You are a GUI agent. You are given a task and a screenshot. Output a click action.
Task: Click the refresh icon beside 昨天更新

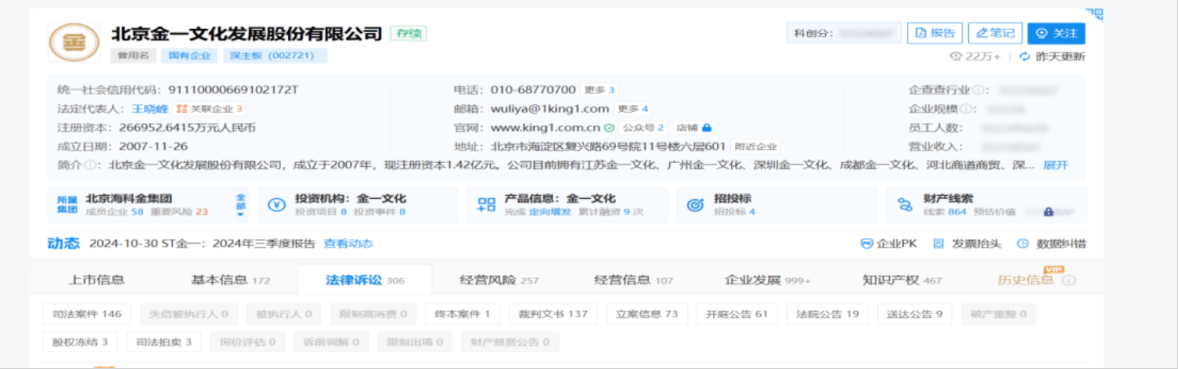point(1024,56)
